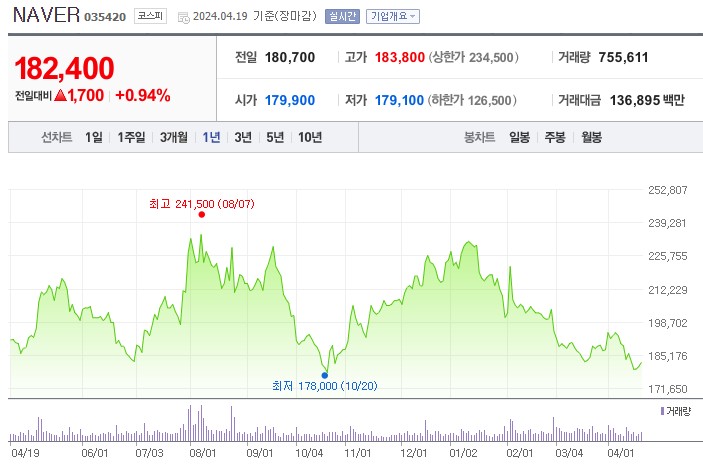Viewport: 703px width, 468px height.
Task: Select the 1주일 line chart tab
Action: click(x=131, y=137)
